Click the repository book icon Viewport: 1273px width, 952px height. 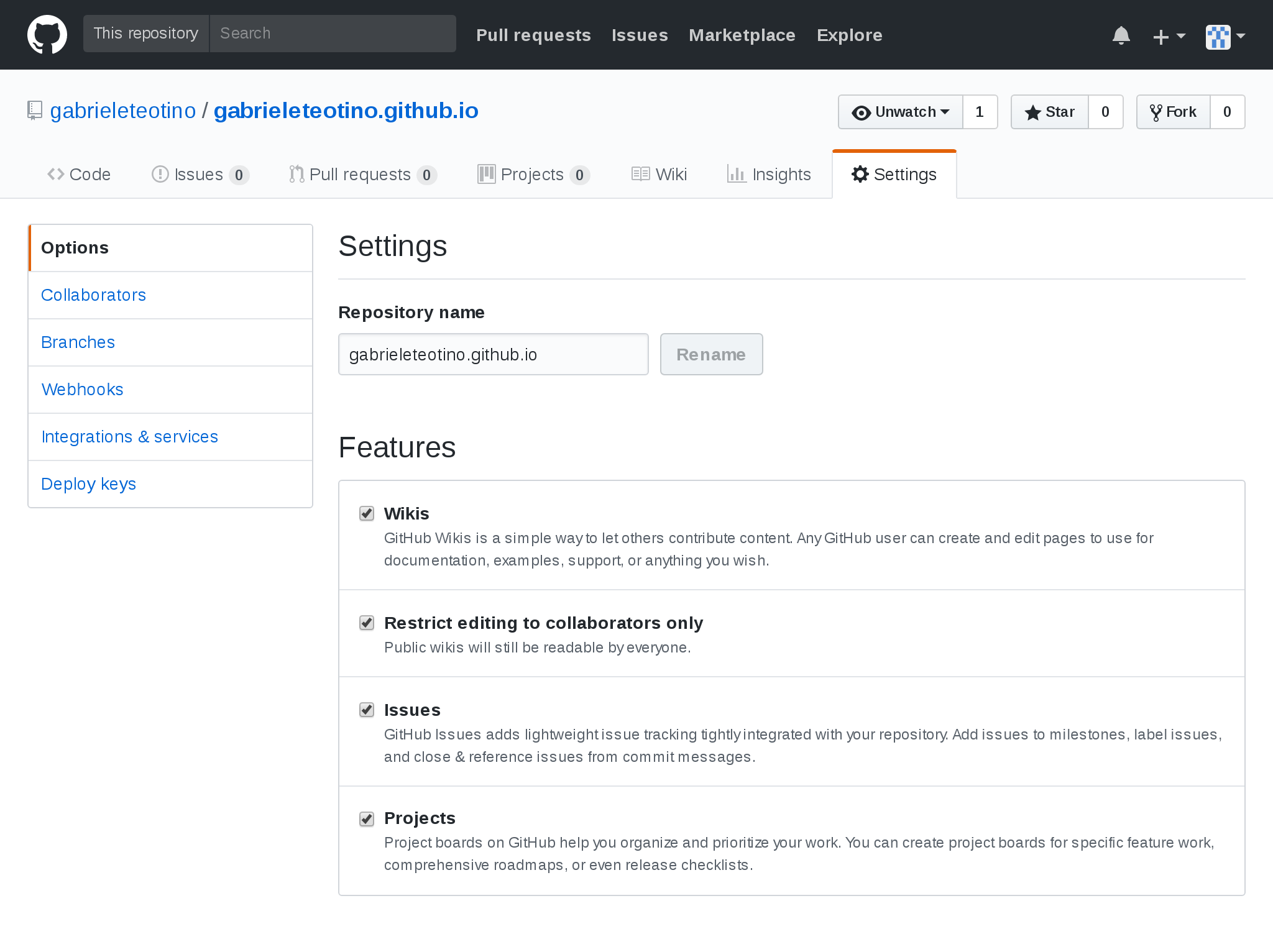[x=35, y=111]
